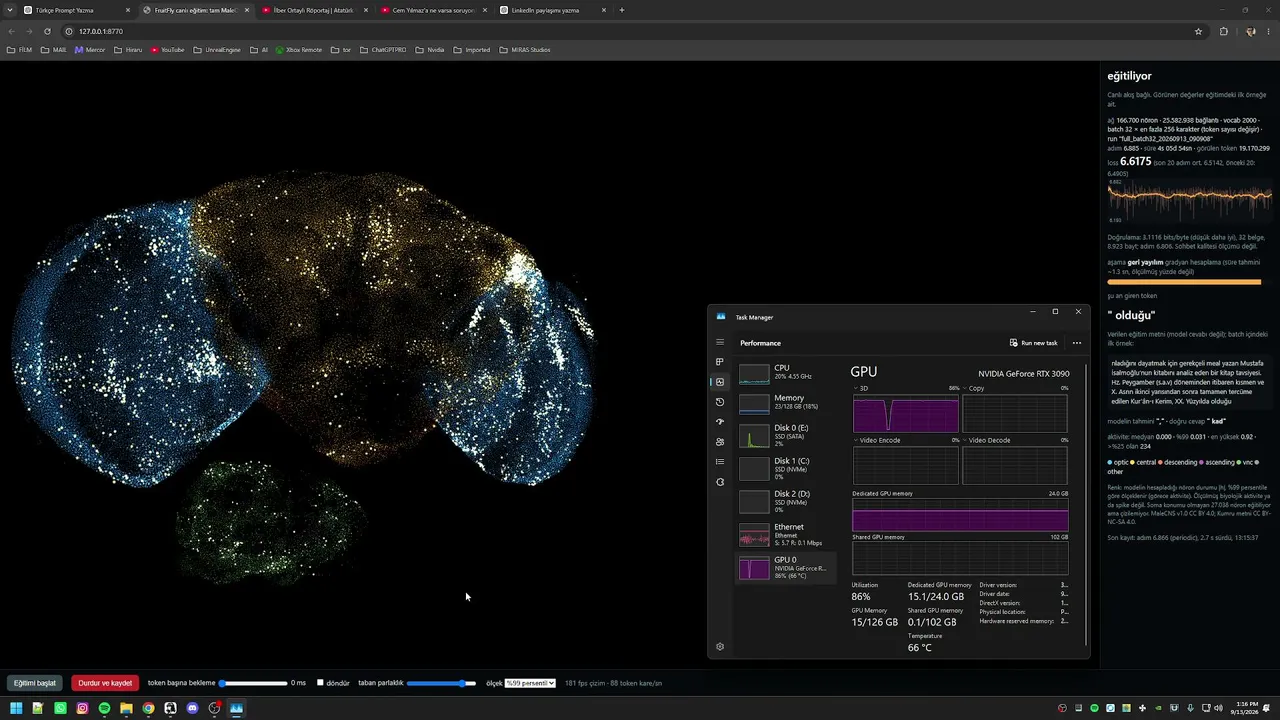This screenshot has height=720, width=1280.
Task: Open Details list icon in Task Manager sidebar
Action: (x=720, y=462)
